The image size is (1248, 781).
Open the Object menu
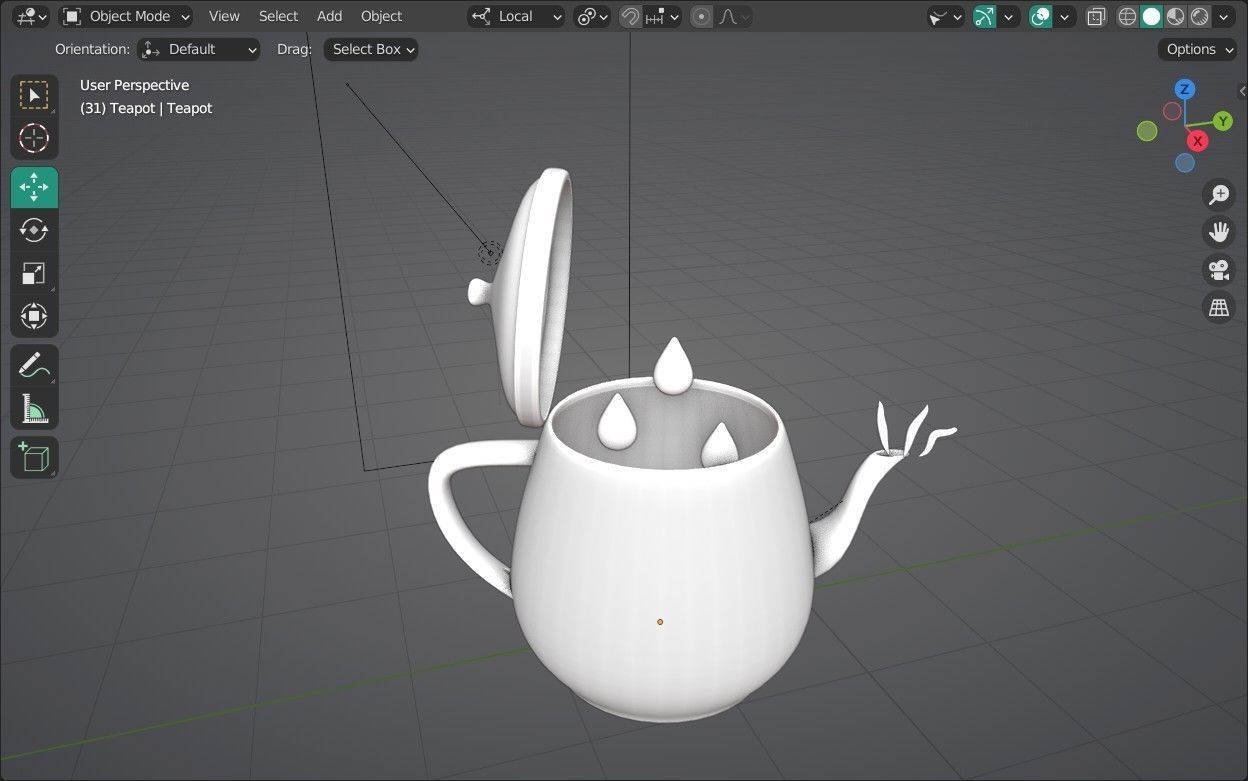(381, 16)
